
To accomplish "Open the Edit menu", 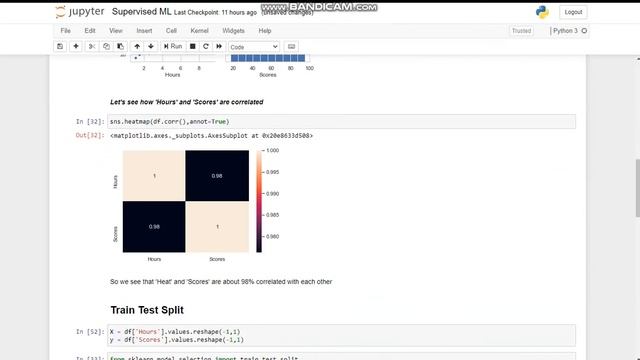I will coord(90,31).
